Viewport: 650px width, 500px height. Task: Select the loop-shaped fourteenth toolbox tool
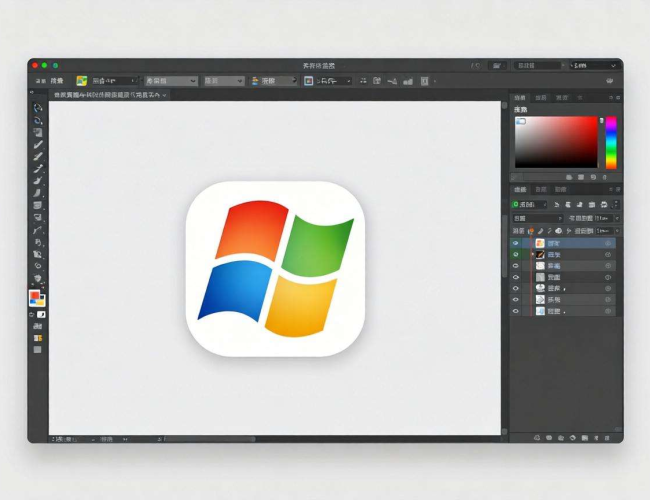(38, 266)
